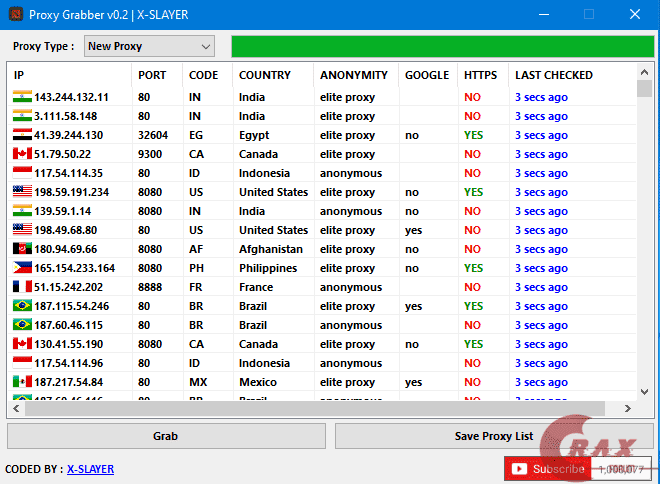The width and height of the screenshot is (660, 484).
Task: Click the Philippines flag beside 165.154.233.164
Action: pos(22,268)
